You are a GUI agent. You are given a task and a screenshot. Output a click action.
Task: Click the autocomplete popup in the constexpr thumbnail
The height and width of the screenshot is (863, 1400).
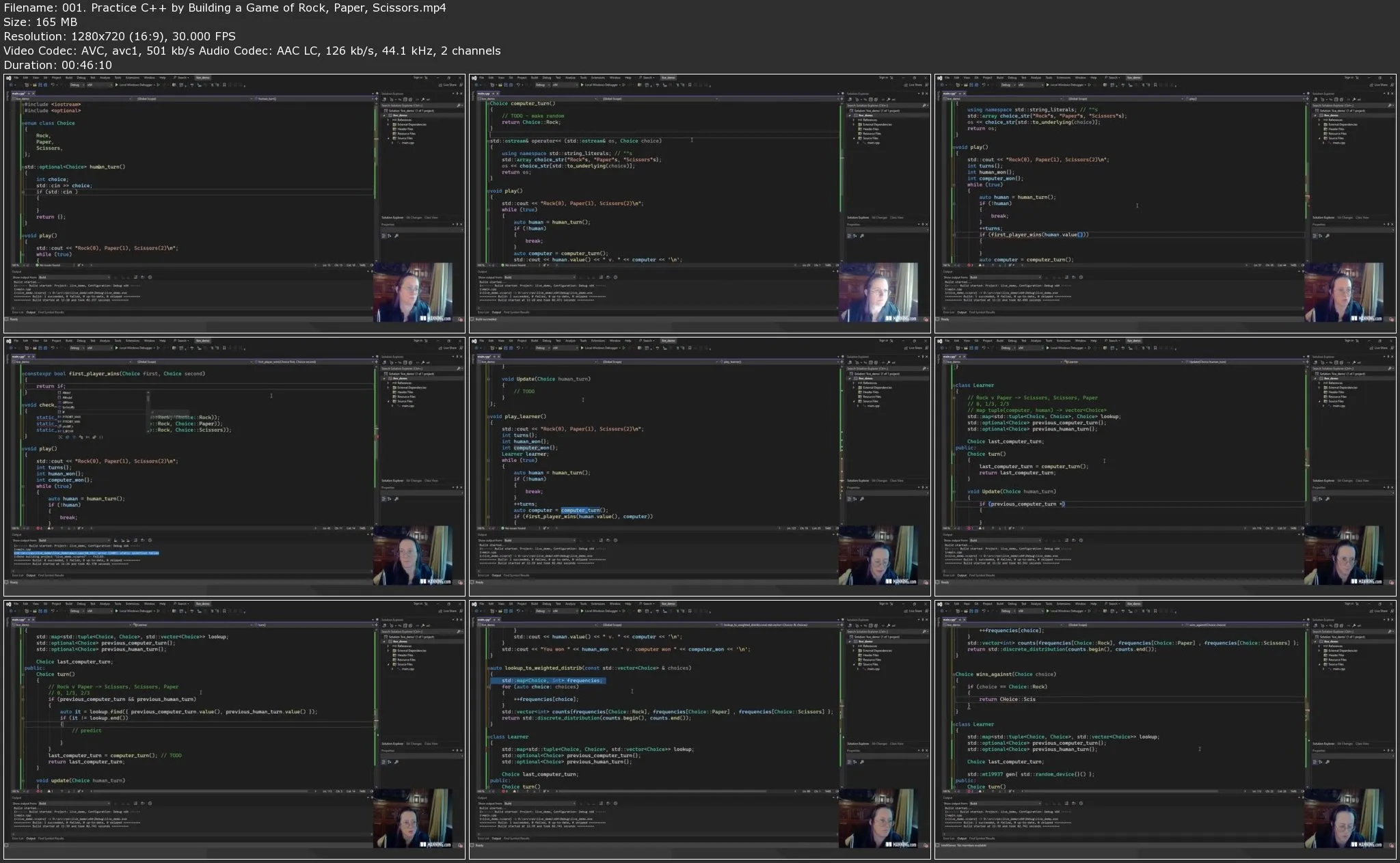pos(105,412)
